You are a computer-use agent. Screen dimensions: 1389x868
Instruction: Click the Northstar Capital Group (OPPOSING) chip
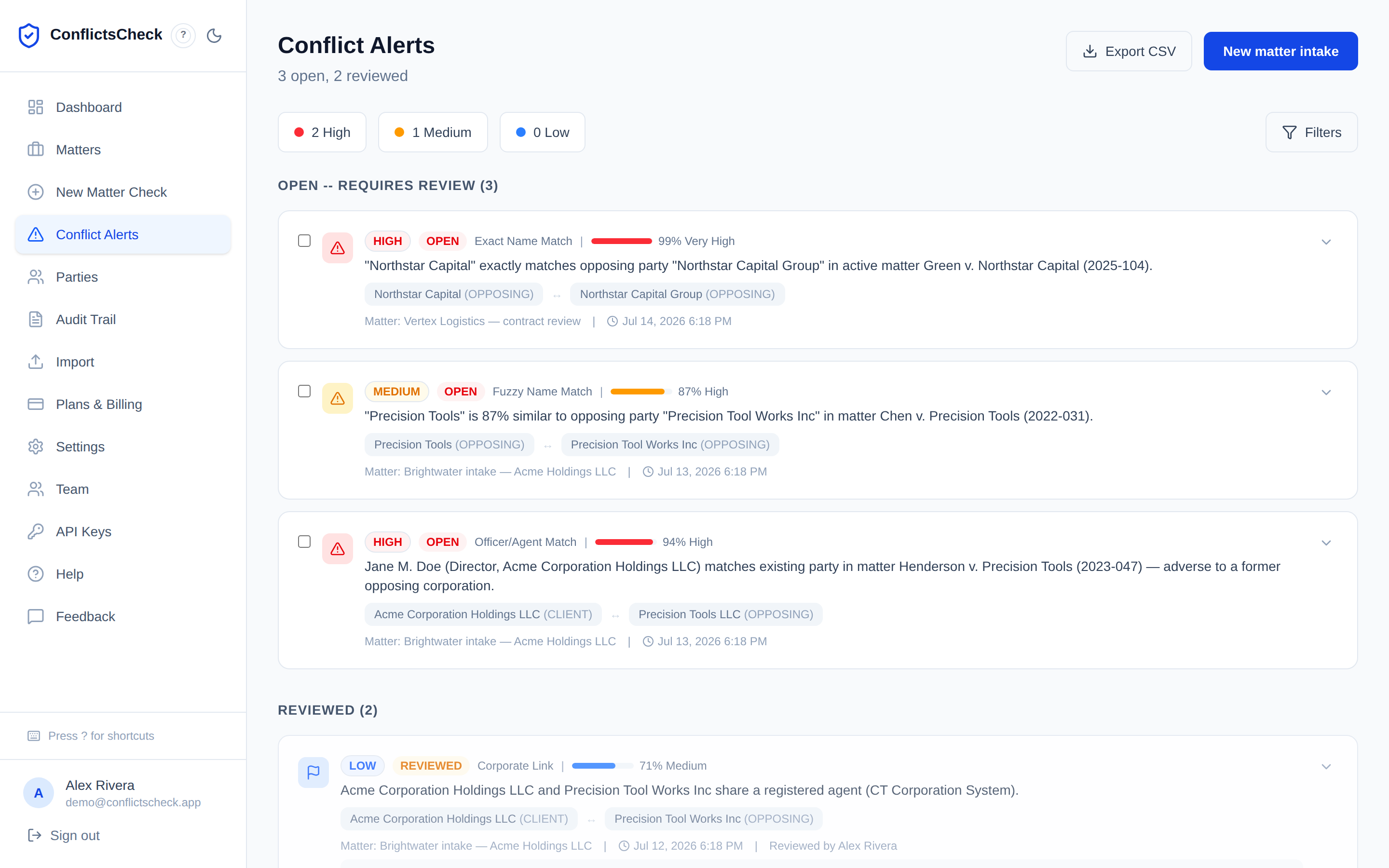[677, 295]
